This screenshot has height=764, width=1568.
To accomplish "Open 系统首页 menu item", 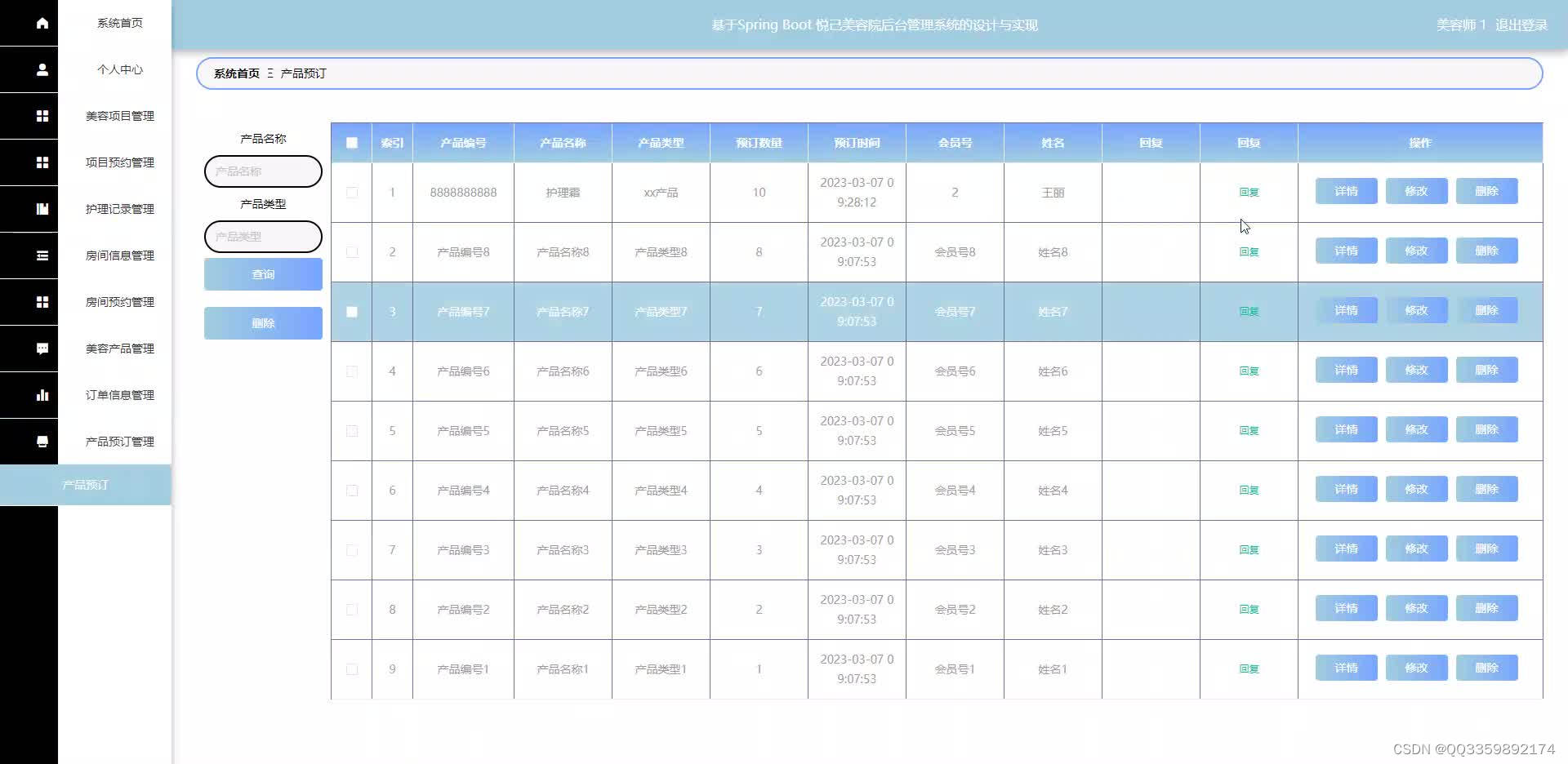I will click(x=120, y=23).
